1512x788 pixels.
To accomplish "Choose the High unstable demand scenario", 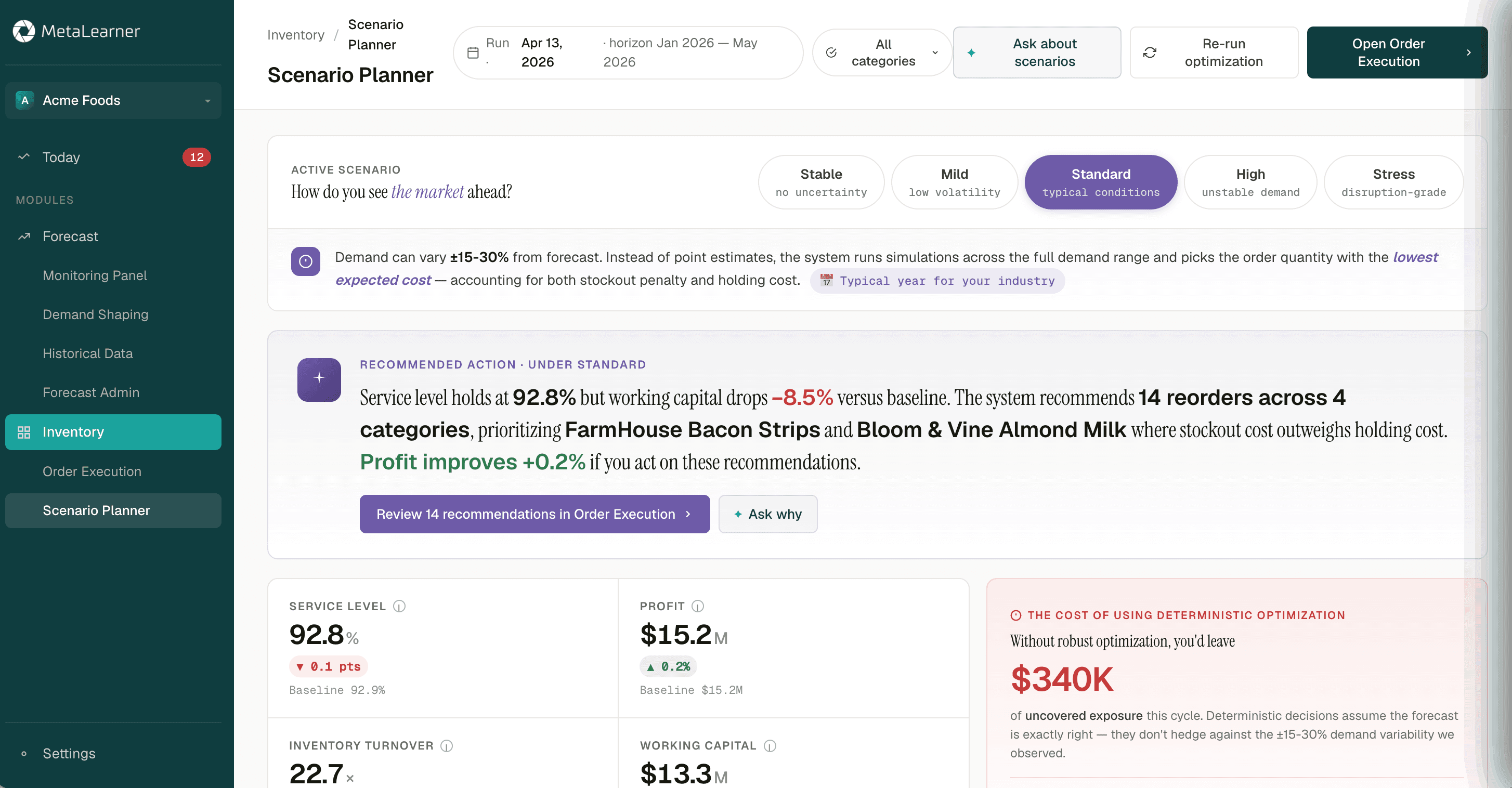I will click(x=1250, y=182).
